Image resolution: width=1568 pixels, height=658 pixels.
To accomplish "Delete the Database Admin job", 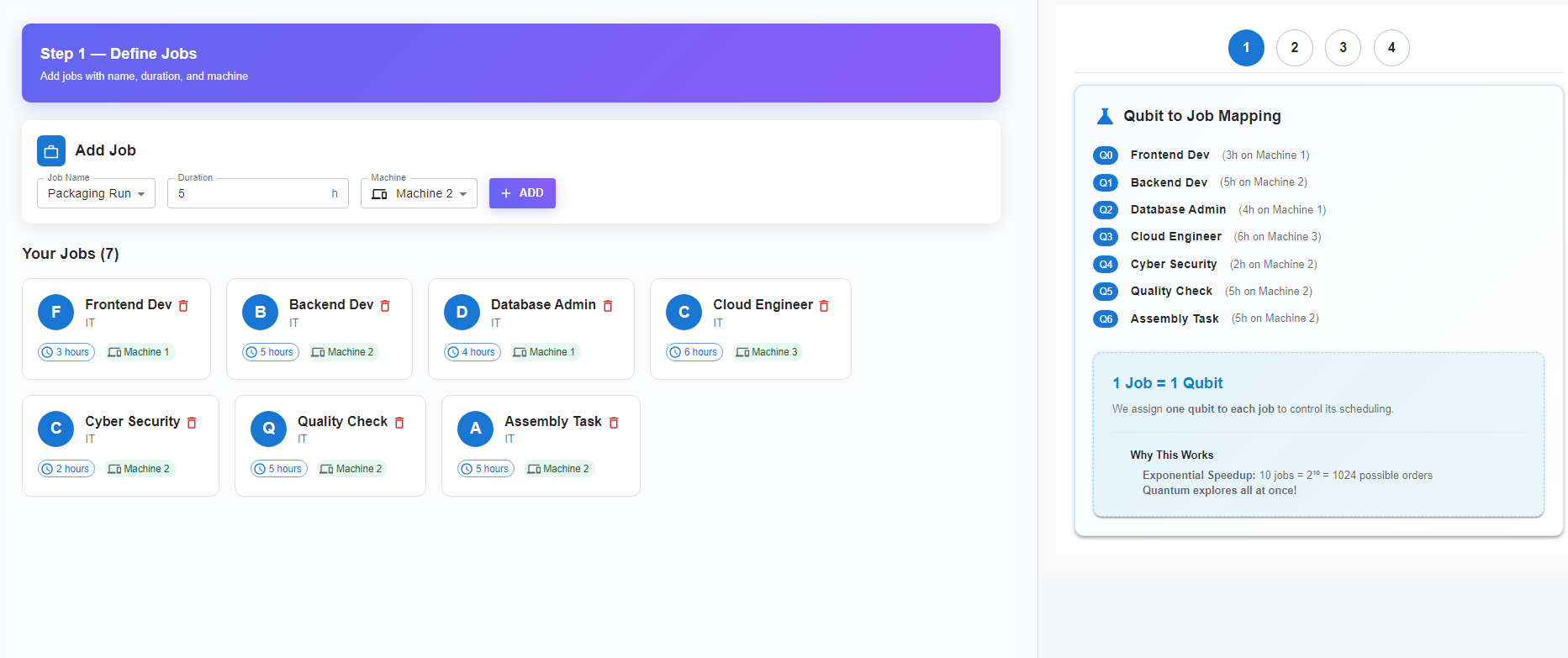I will pyautogui.click(x=608, y=306).
